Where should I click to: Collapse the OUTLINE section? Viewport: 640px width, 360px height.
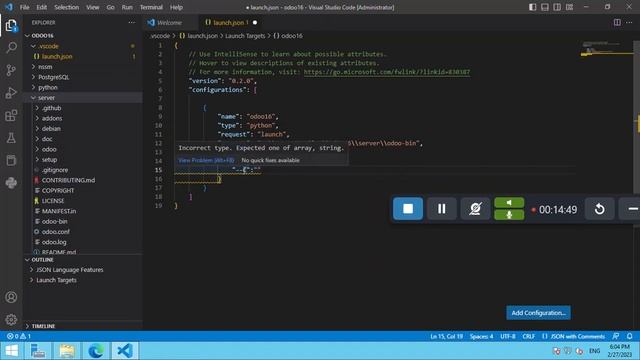(x=42, y=260)
